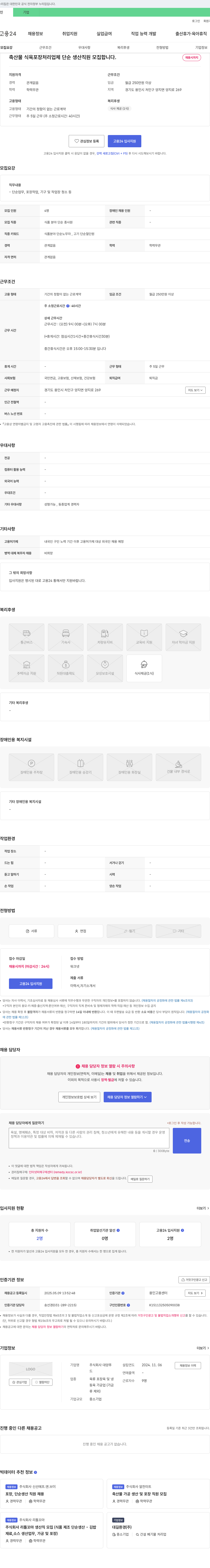Click the 직원대출제도 benefit icon
The width and height of the screenshot is (210, 1568).
[66, 668]
